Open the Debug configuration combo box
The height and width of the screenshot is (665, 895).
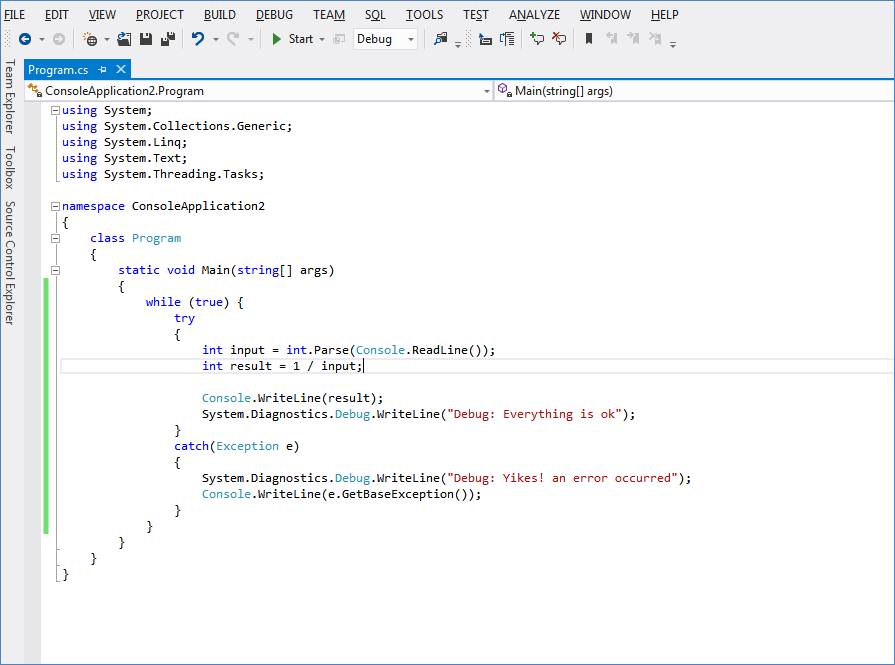(x=385, y=39)
